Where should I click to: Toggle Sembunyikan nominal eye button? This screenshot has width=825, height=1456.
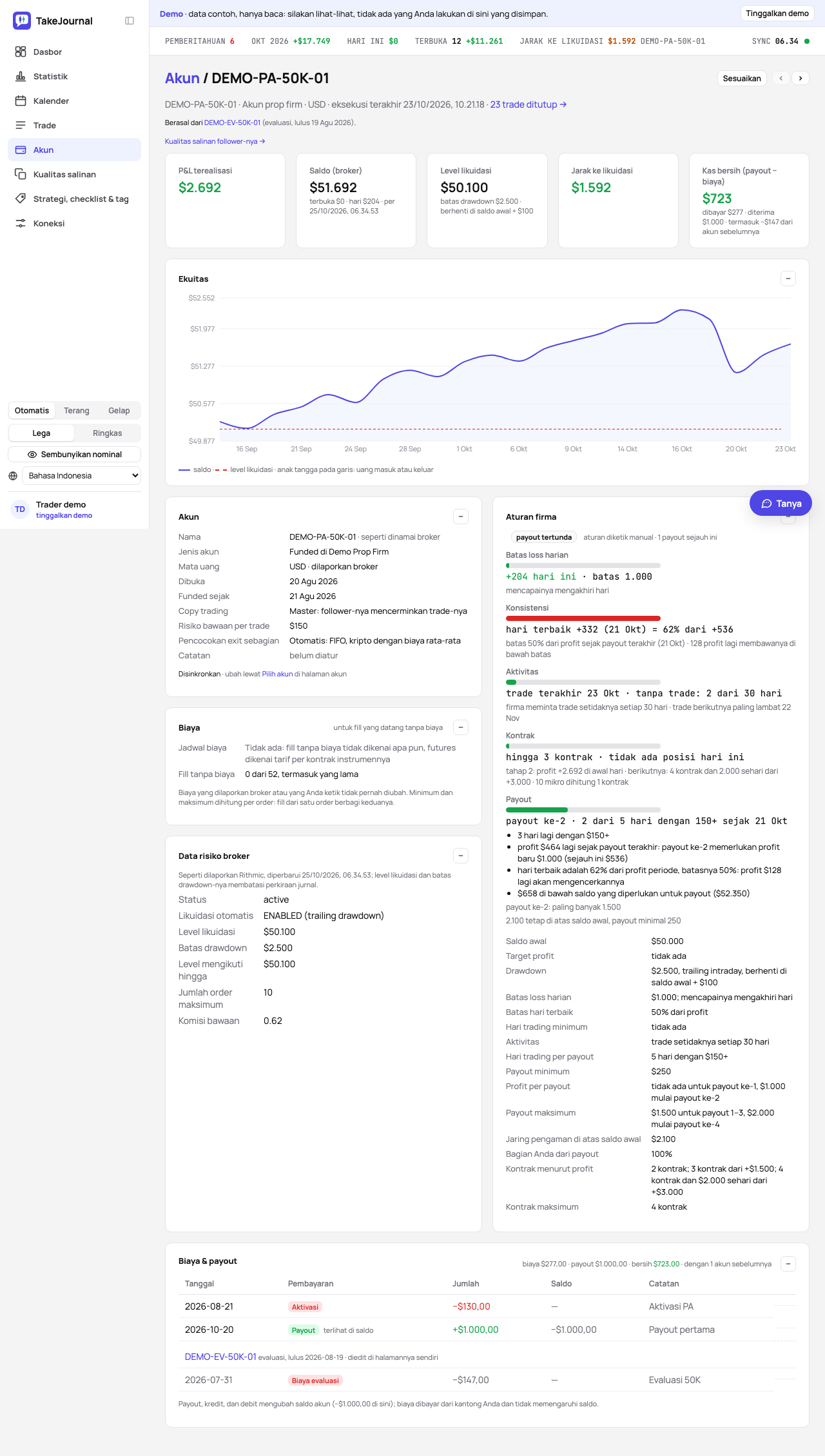[74, 455]
